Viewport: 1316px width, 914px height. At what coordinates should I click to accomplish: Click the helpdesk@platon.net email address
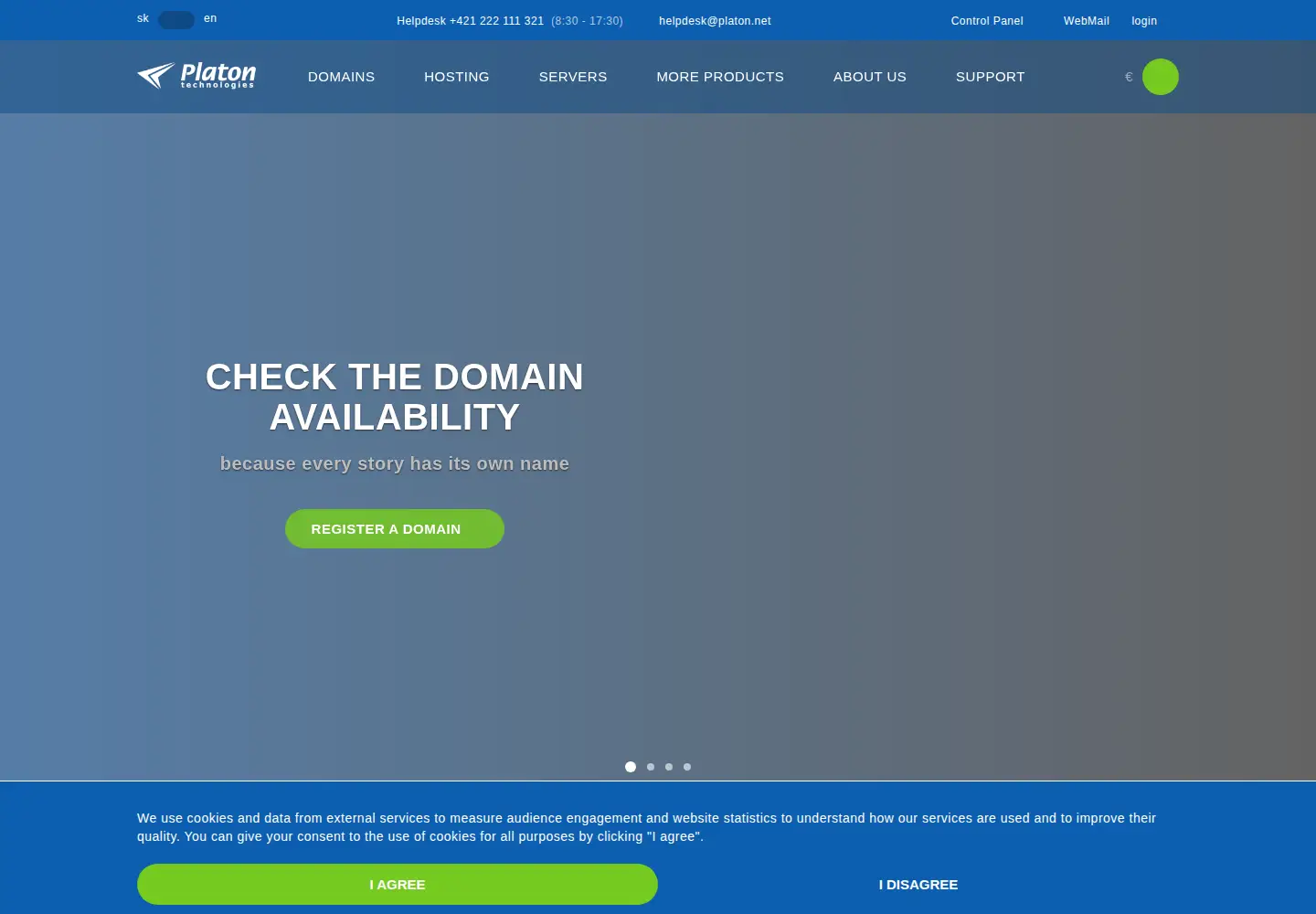715,21
